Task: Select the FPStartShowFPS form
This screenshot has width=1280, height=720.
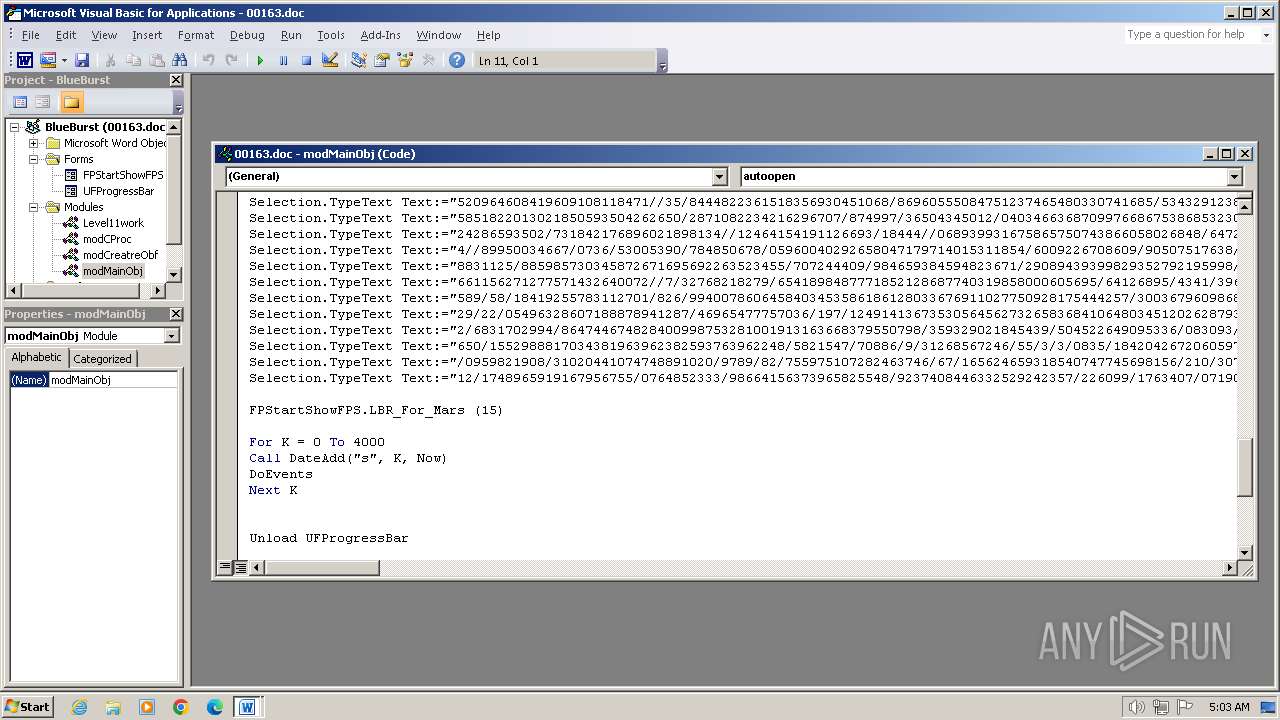Action: click(x=122, y=175)
